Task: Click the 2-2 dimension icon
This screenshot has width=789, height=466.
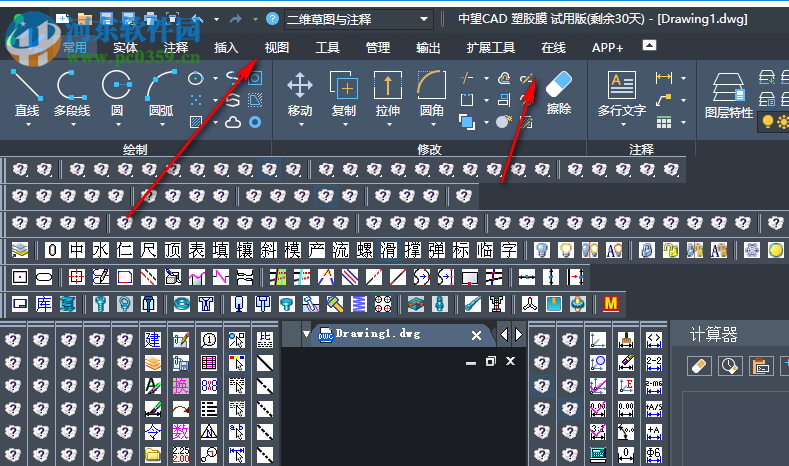Action: click(654, 363)
